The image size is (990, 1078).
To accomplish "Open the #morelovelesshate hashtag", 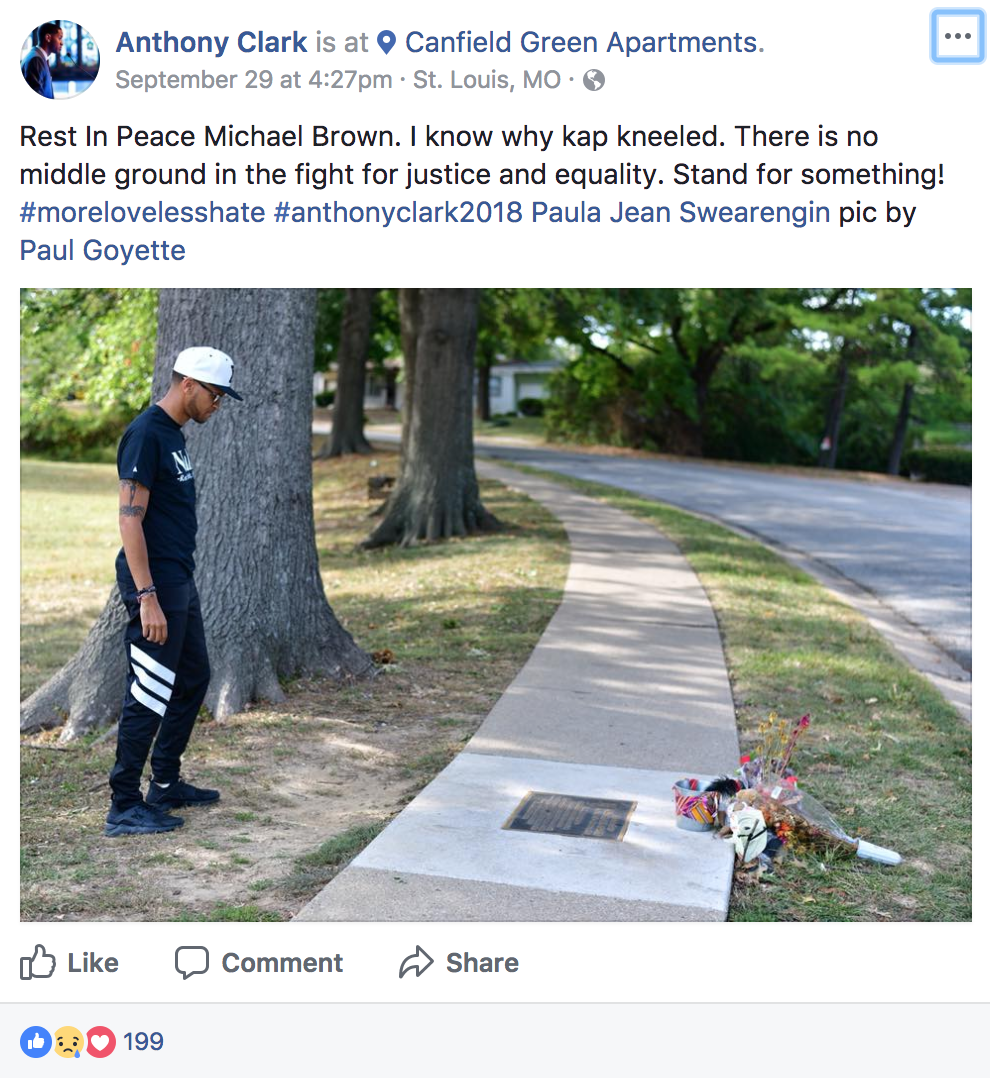I will (142, 212).
